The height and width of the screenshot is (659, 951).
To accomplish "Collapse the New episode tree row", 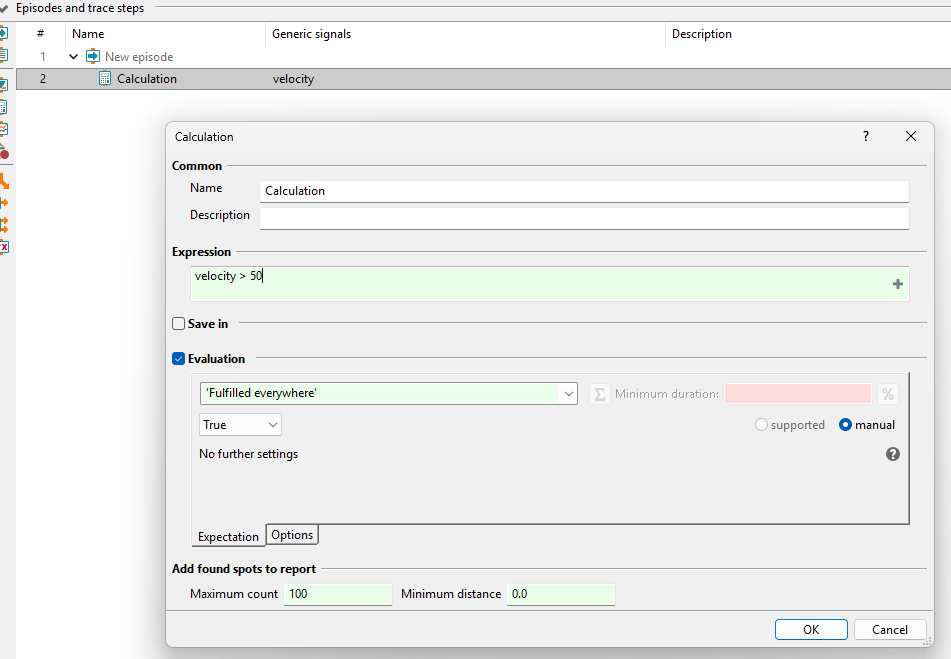I will [x=73, y=56].
